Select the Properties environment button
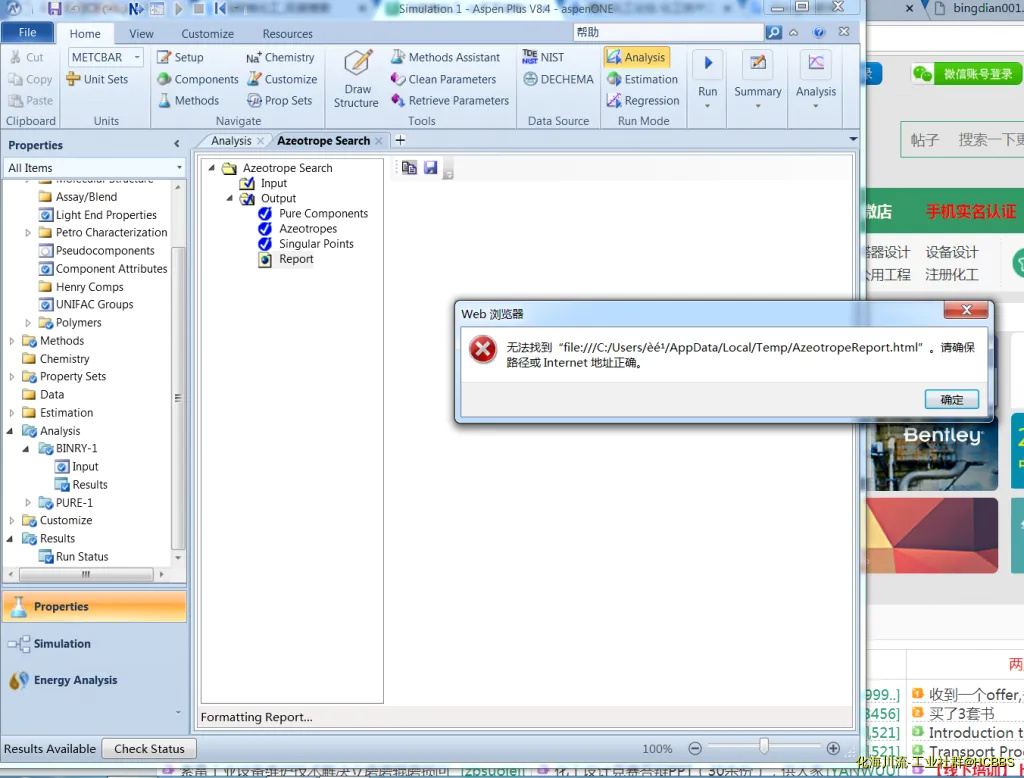 point(94,607)
